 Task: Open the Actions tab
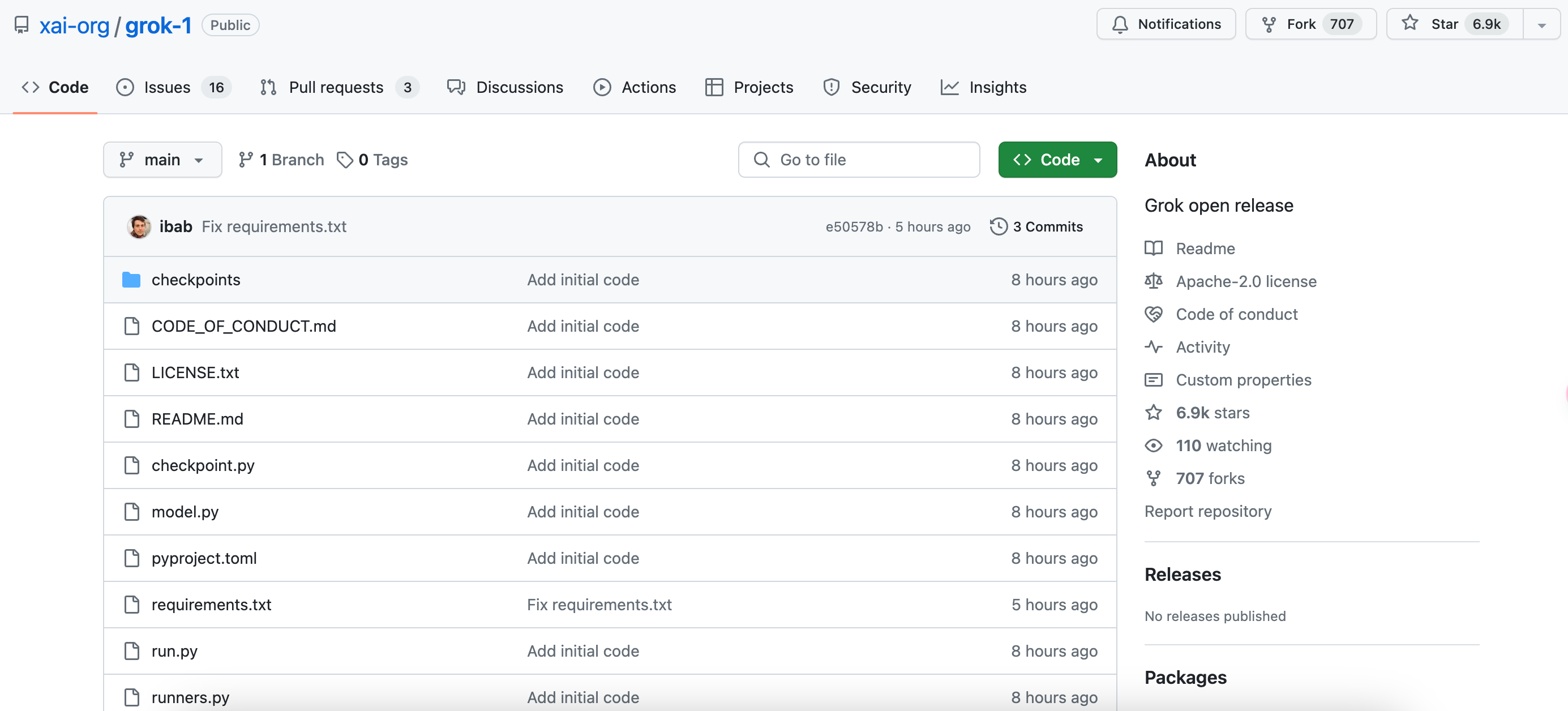[635, 87]
